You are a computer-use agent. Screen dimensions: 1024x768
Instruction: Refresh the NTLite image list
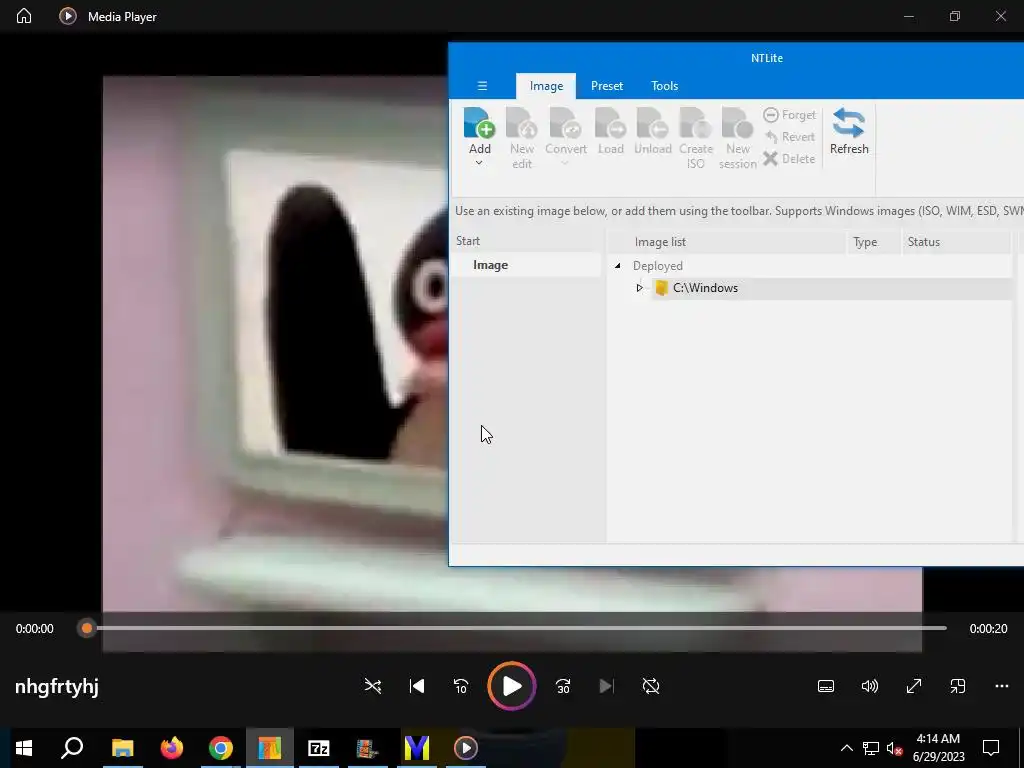coord(849,132)
